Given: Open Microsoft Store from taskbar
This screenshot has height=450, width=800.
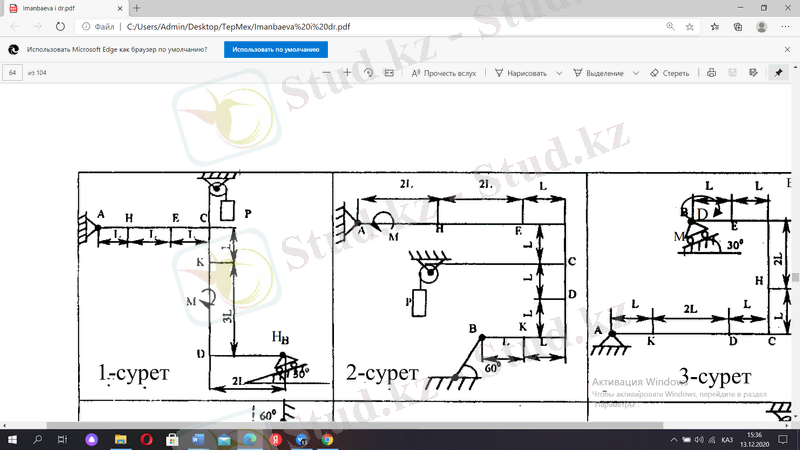Looking at the screenshot, I should point(172,439).
